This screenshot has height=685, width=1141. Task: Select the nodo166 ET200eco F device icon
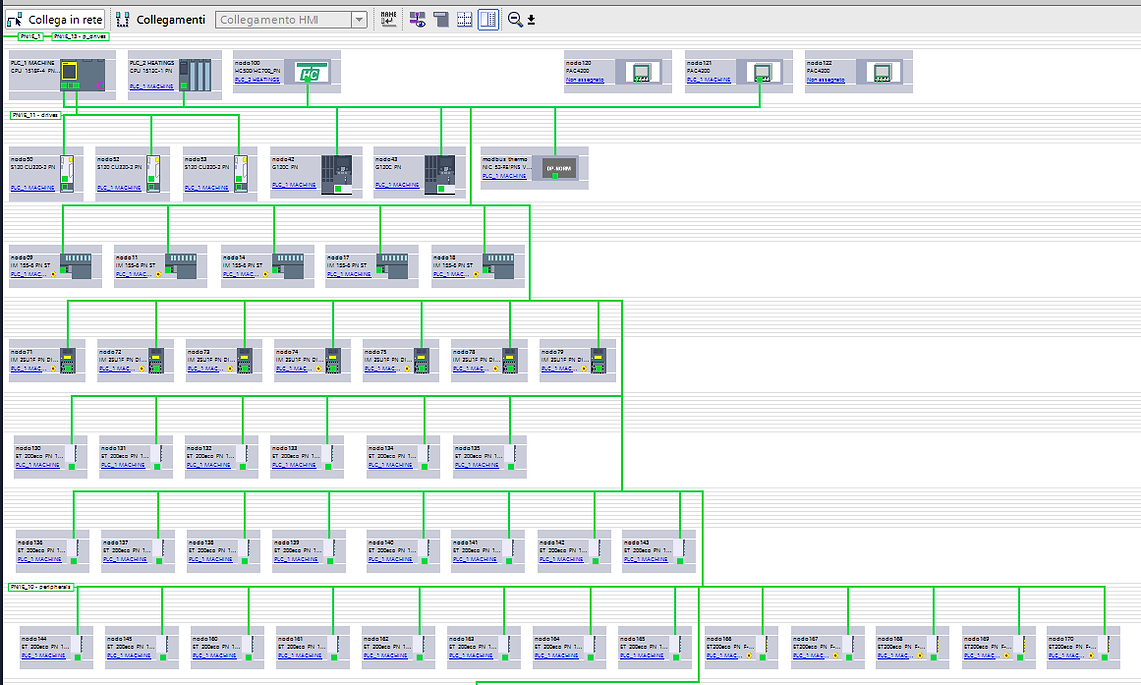pos(763,648)
